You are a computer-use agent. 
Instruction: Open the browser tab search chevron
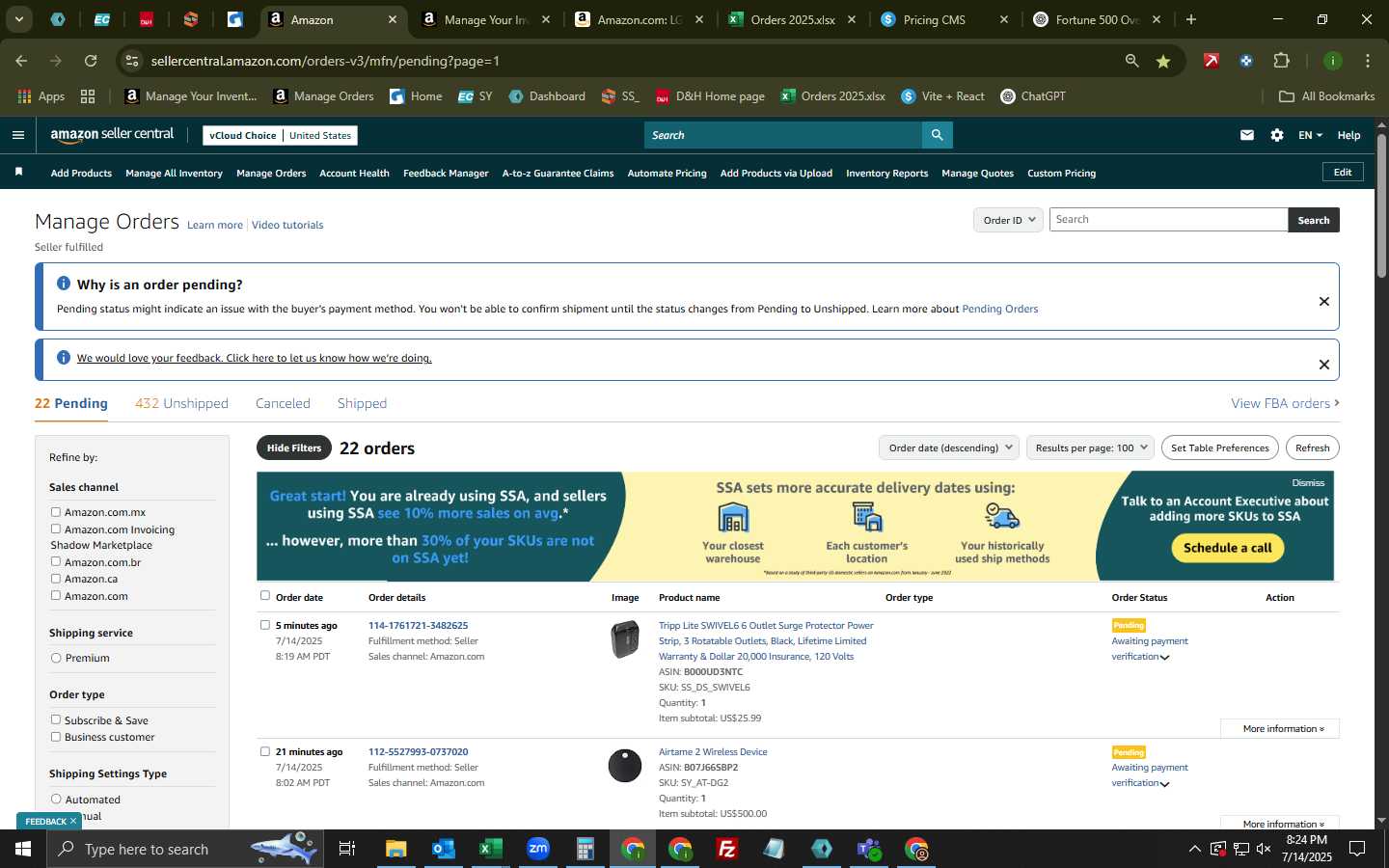(x=18, y=19)
